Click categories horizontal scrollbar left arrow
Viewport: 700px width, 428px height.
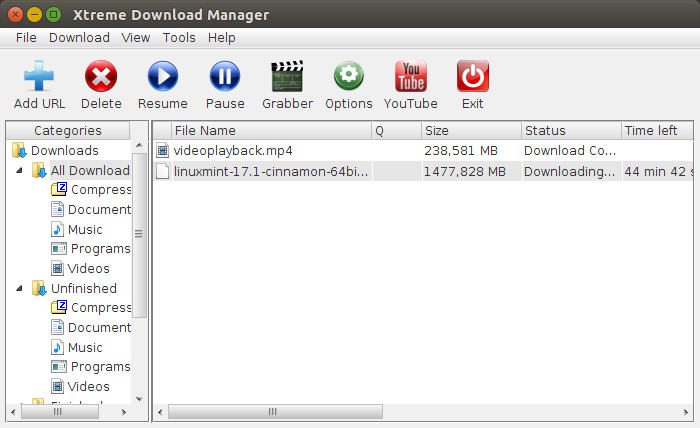tap(13, 412)
